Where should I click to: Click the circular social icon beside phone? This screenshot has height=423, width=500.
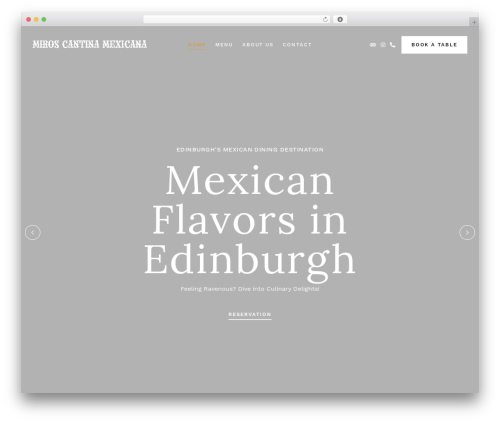(383, 45)
